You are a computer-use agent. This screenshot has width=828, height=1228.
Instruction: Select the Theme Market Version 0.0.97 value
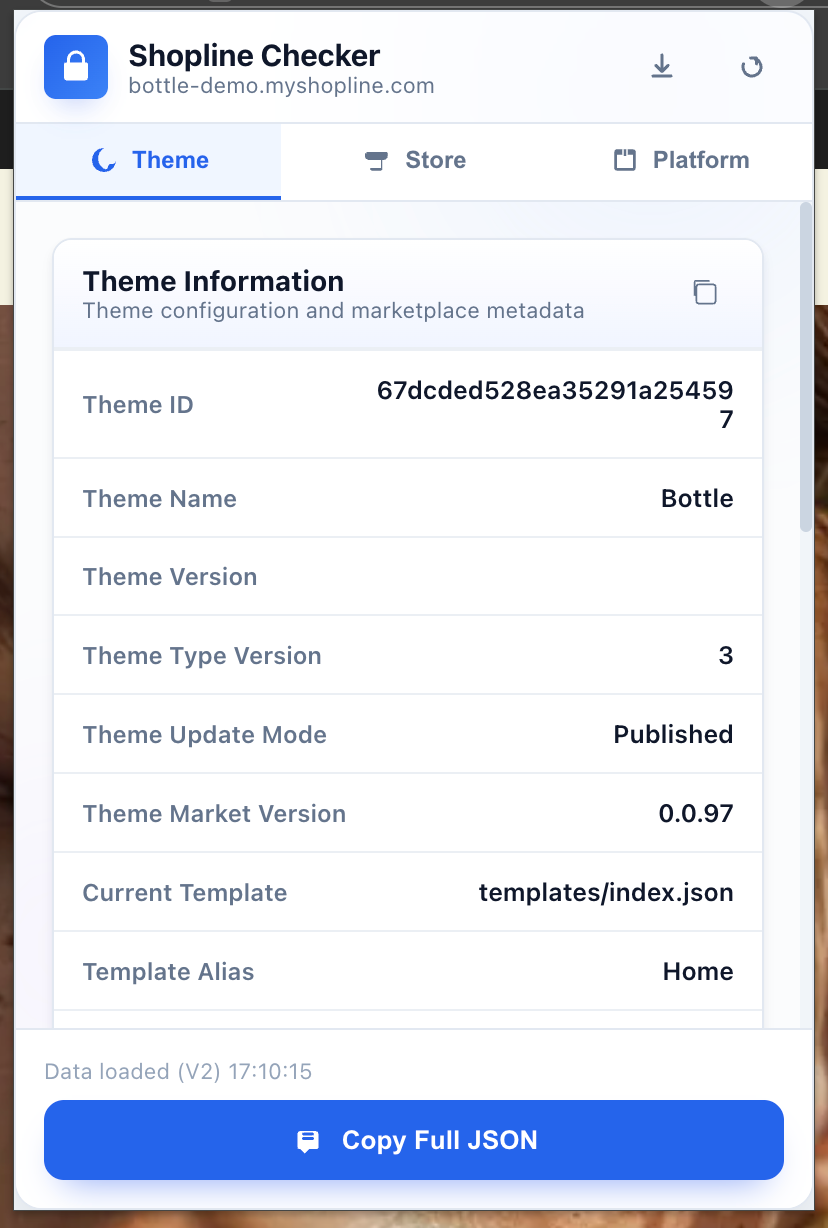click(695, 813)
